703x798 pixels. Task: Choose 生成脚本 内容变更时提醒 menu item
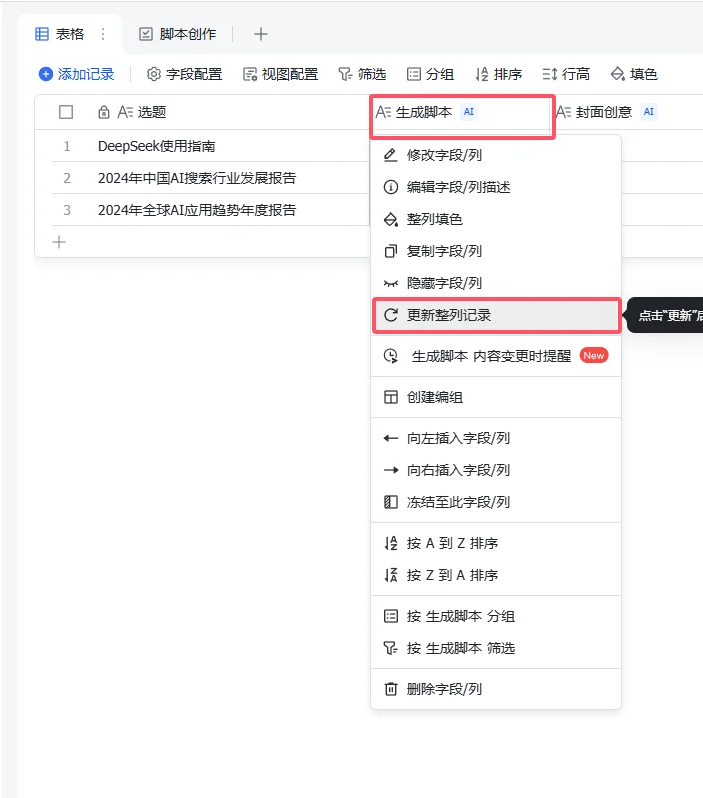pyautogui.click(x=496, y=356)
